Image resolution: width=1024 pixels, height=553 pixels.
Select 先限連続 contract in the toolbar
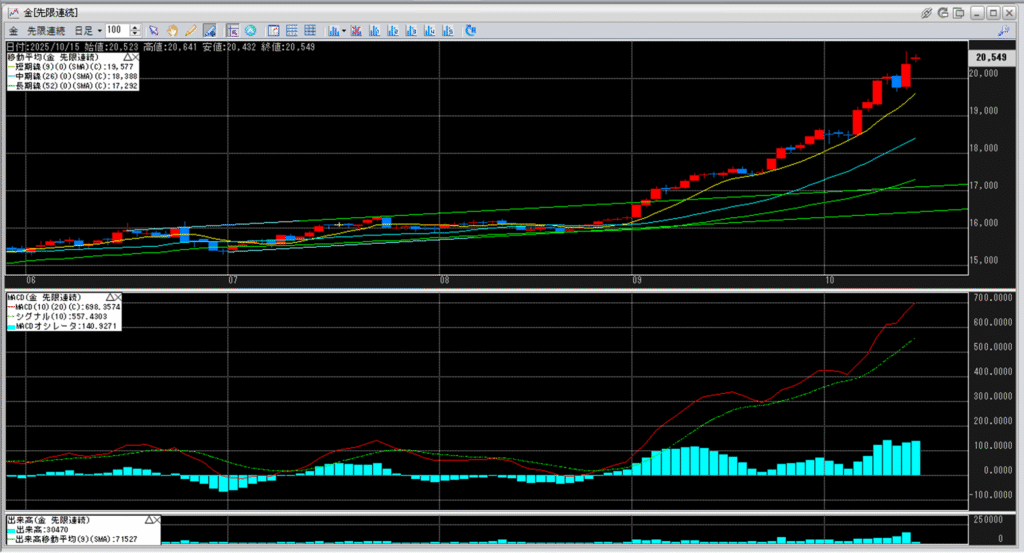[x=45, y=30]
